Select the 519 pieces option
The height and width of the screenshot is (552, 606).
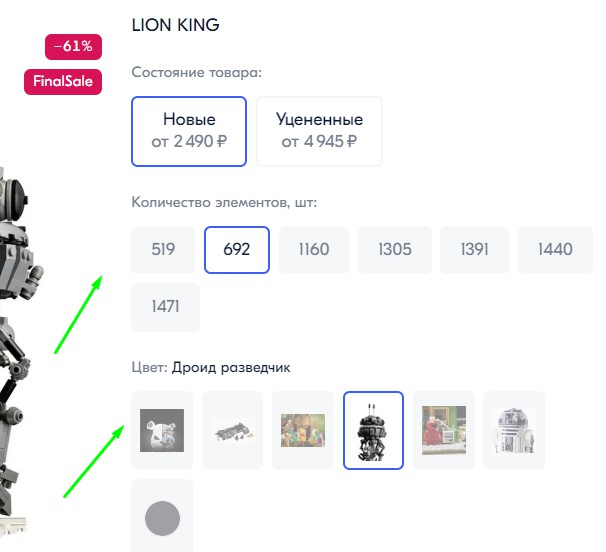[165, 249]
